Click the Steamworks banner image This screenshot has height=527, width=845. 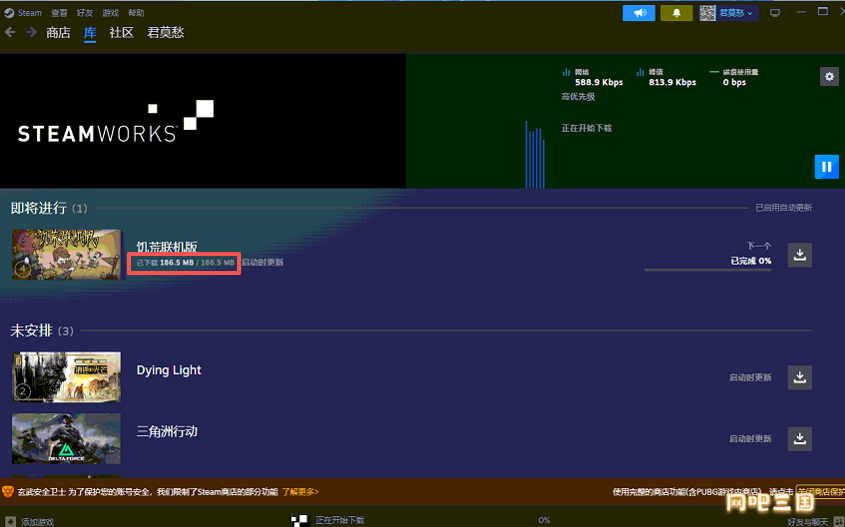coord(203,121)
